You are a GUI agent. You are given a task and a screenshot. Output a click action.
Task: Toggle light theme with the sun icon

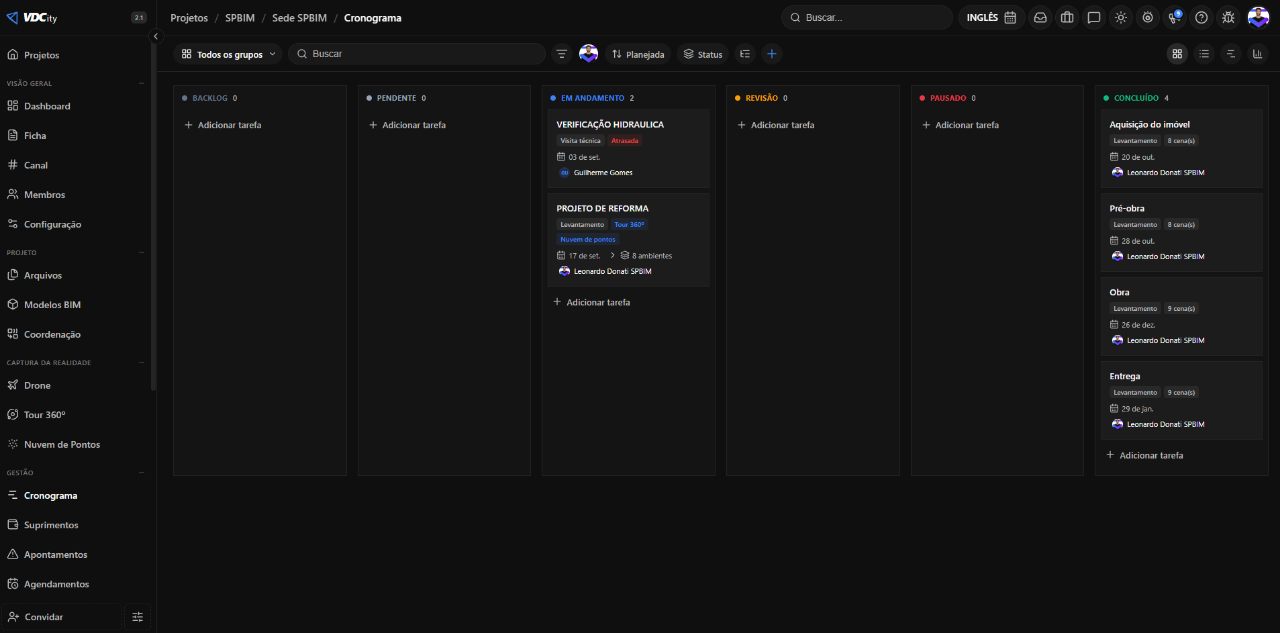point(1121,17)
